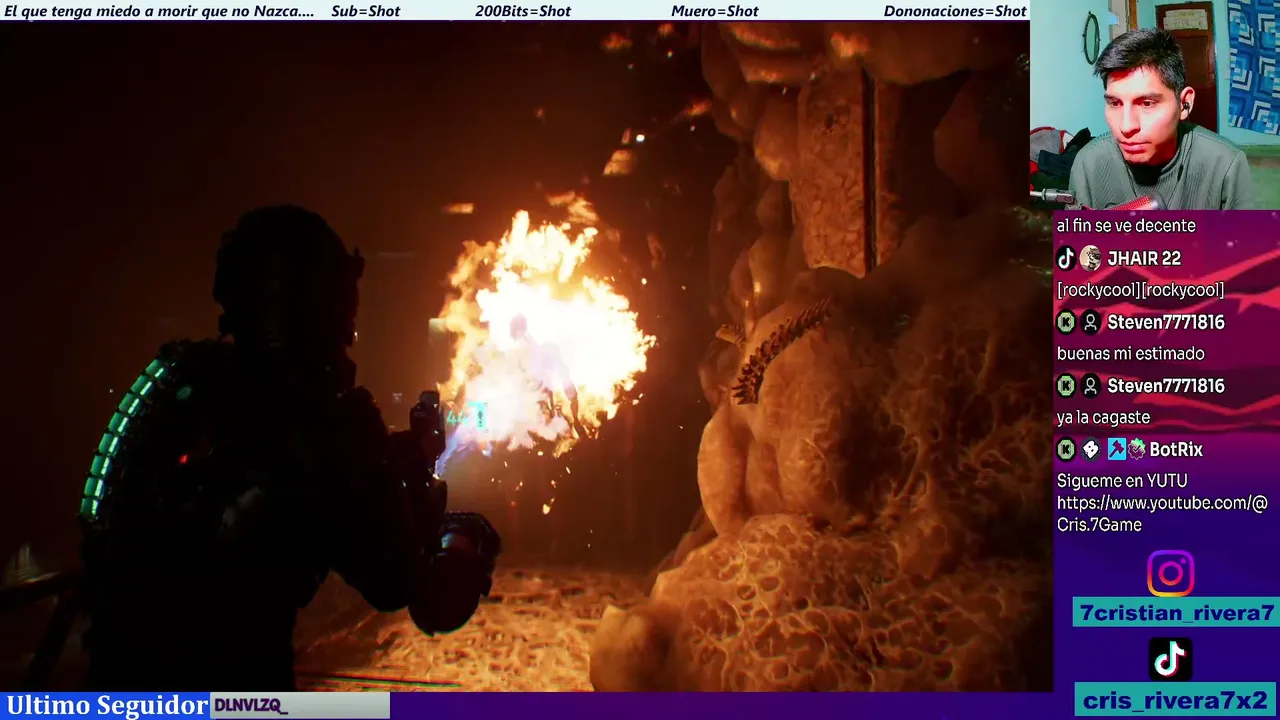Click the "Dononaciones=Shot" banner text

coord(955,11)
